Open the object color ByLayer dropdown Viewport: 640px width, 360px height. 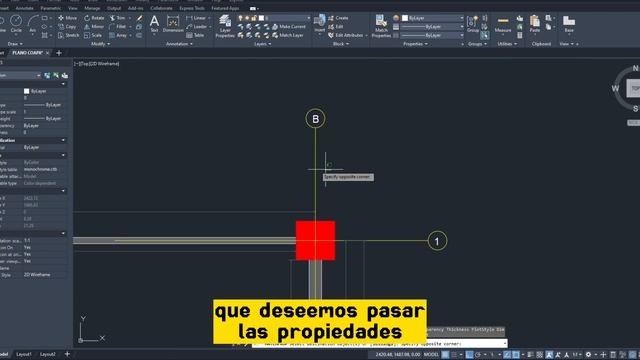(x=433, y=18)
